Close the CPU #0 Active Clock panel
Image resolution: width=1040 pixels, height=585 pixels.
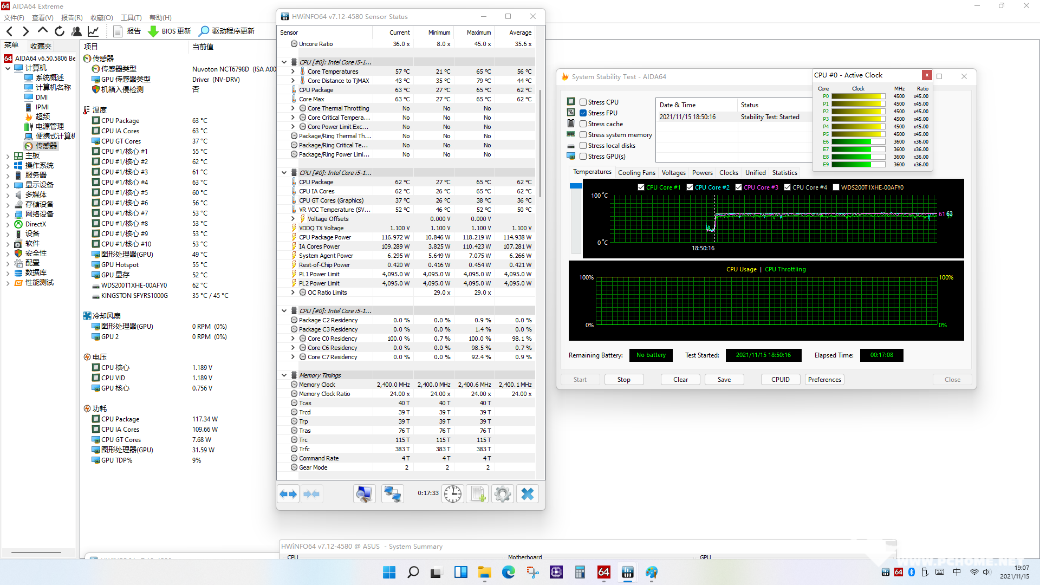point(927,75)
